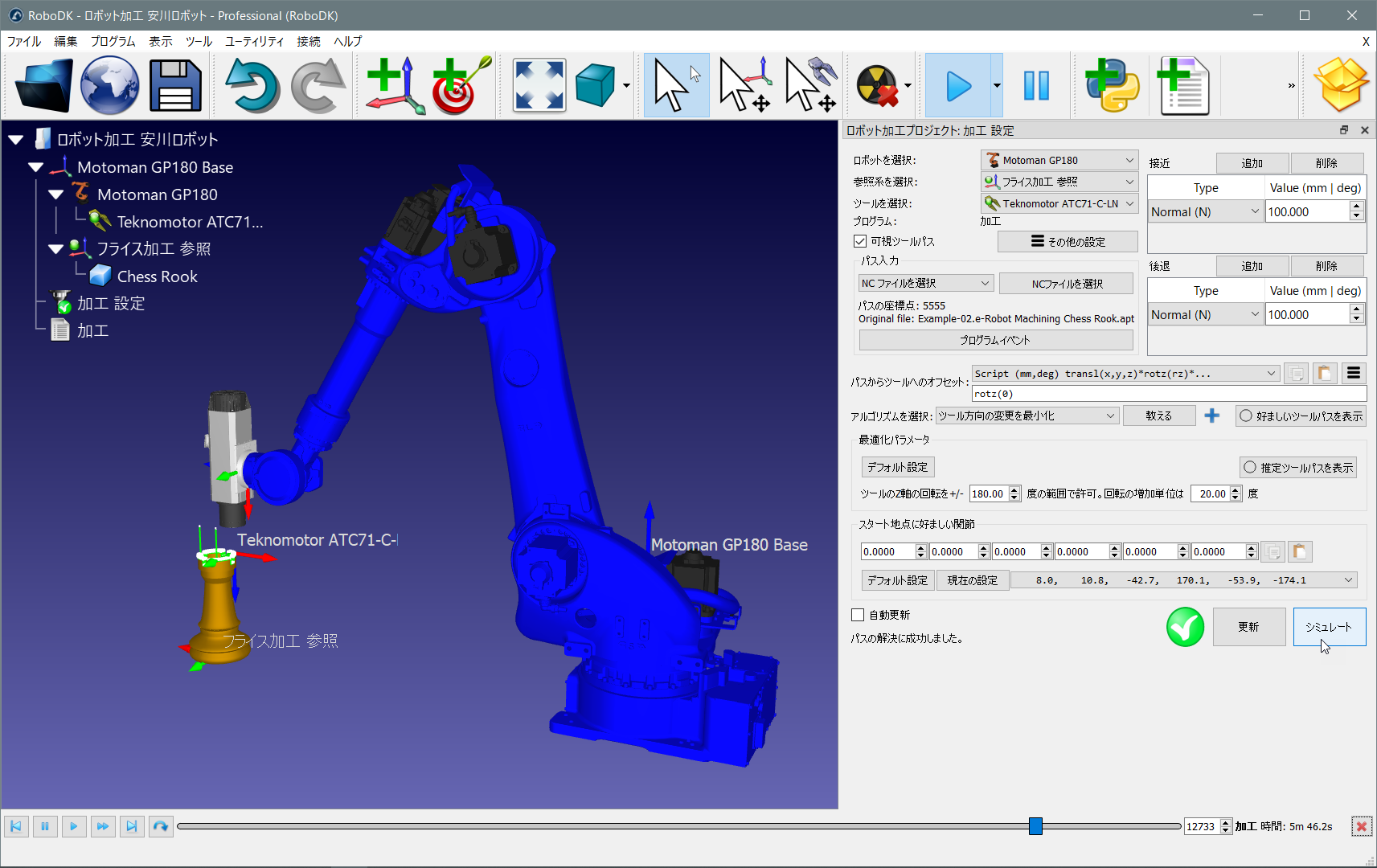
Task: Click the blue plus icon beside 教える
Action: [1211, 416]
